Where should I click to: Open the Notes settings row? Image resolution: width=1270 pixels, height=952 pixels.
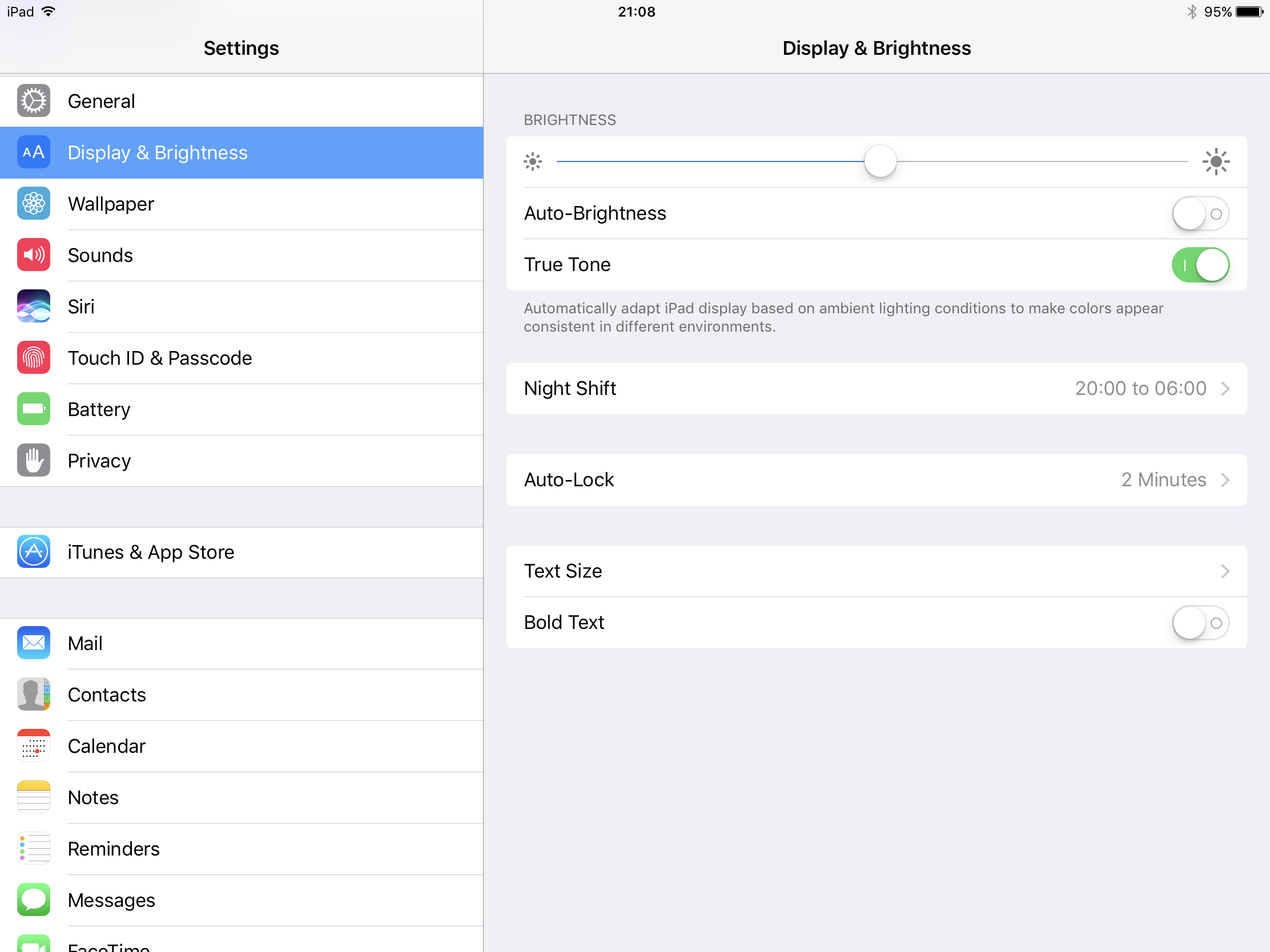93,798
